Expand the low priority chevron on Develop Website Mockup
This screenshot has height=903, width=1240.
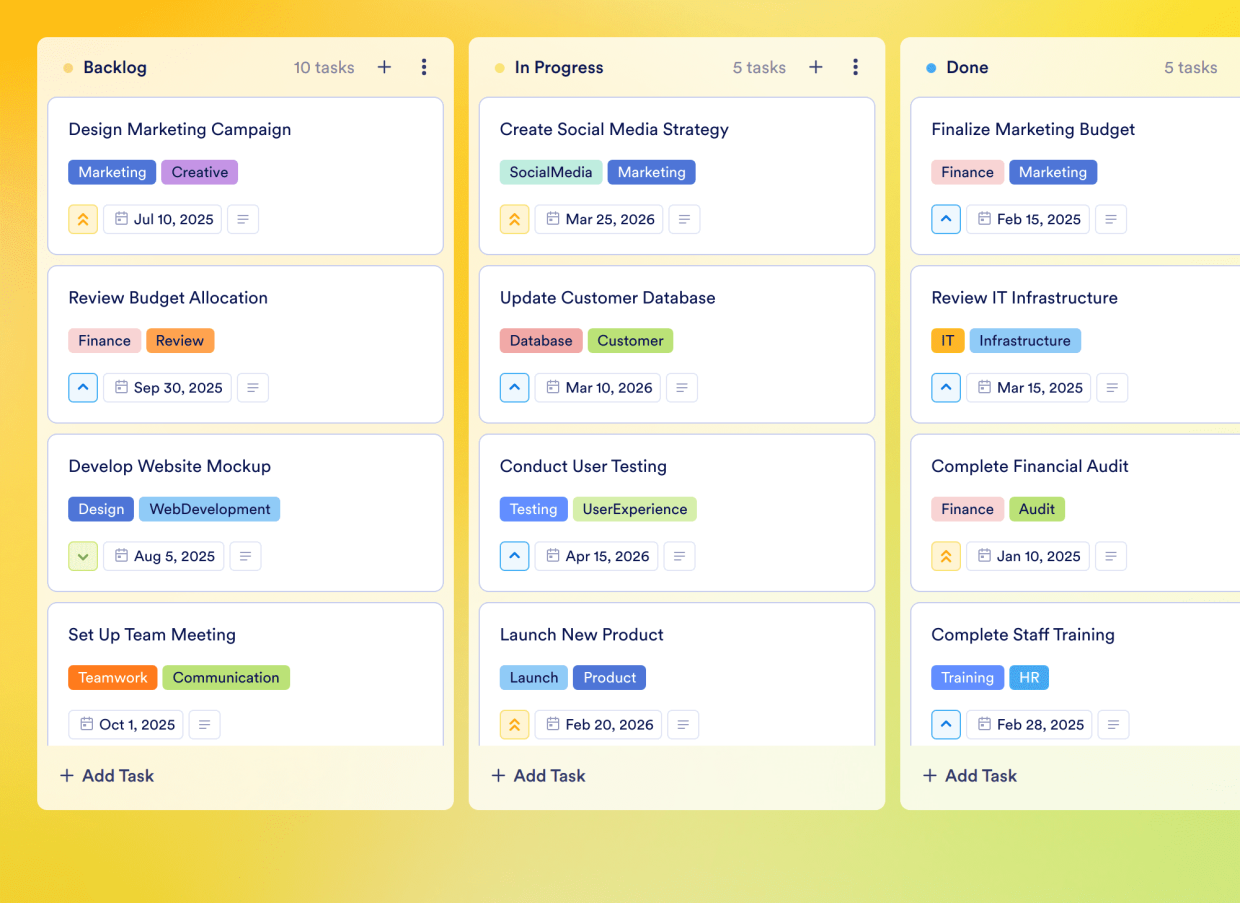[x=83, y=556]
